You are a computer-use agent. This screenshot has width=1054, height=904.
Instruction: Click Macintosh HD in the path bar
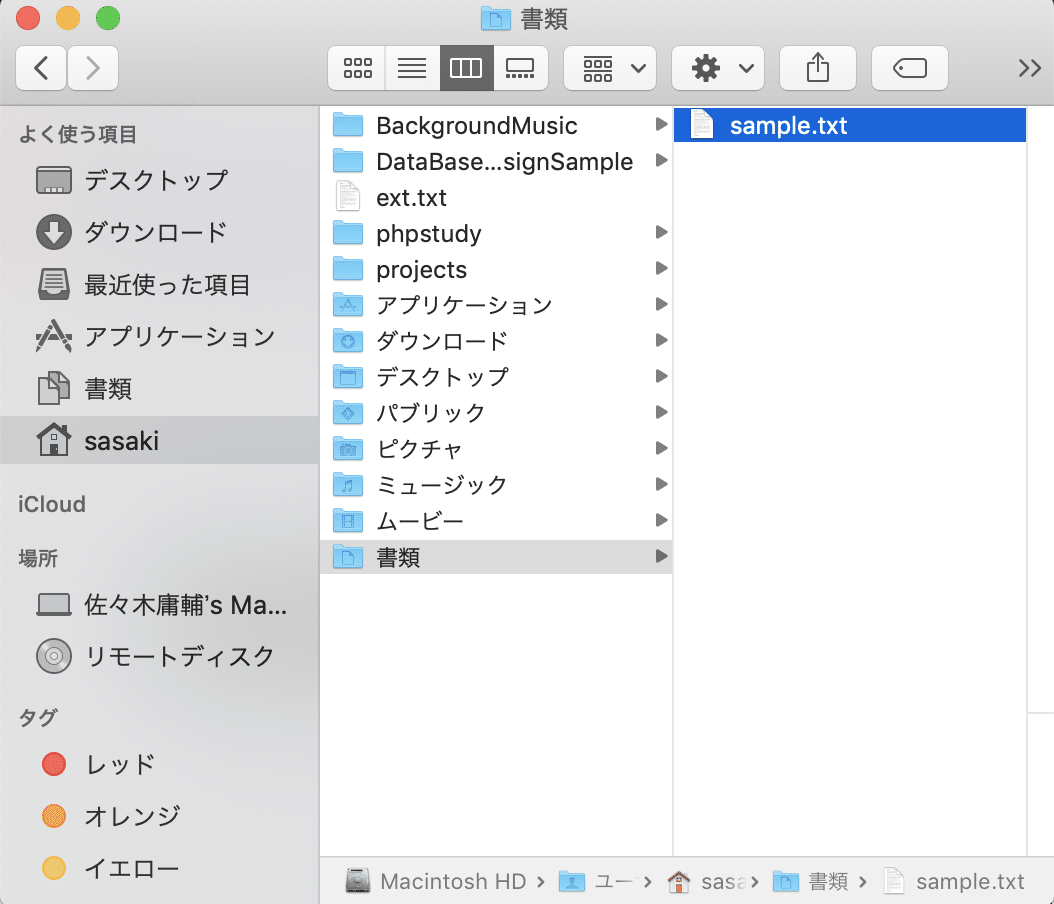(436, 881)
